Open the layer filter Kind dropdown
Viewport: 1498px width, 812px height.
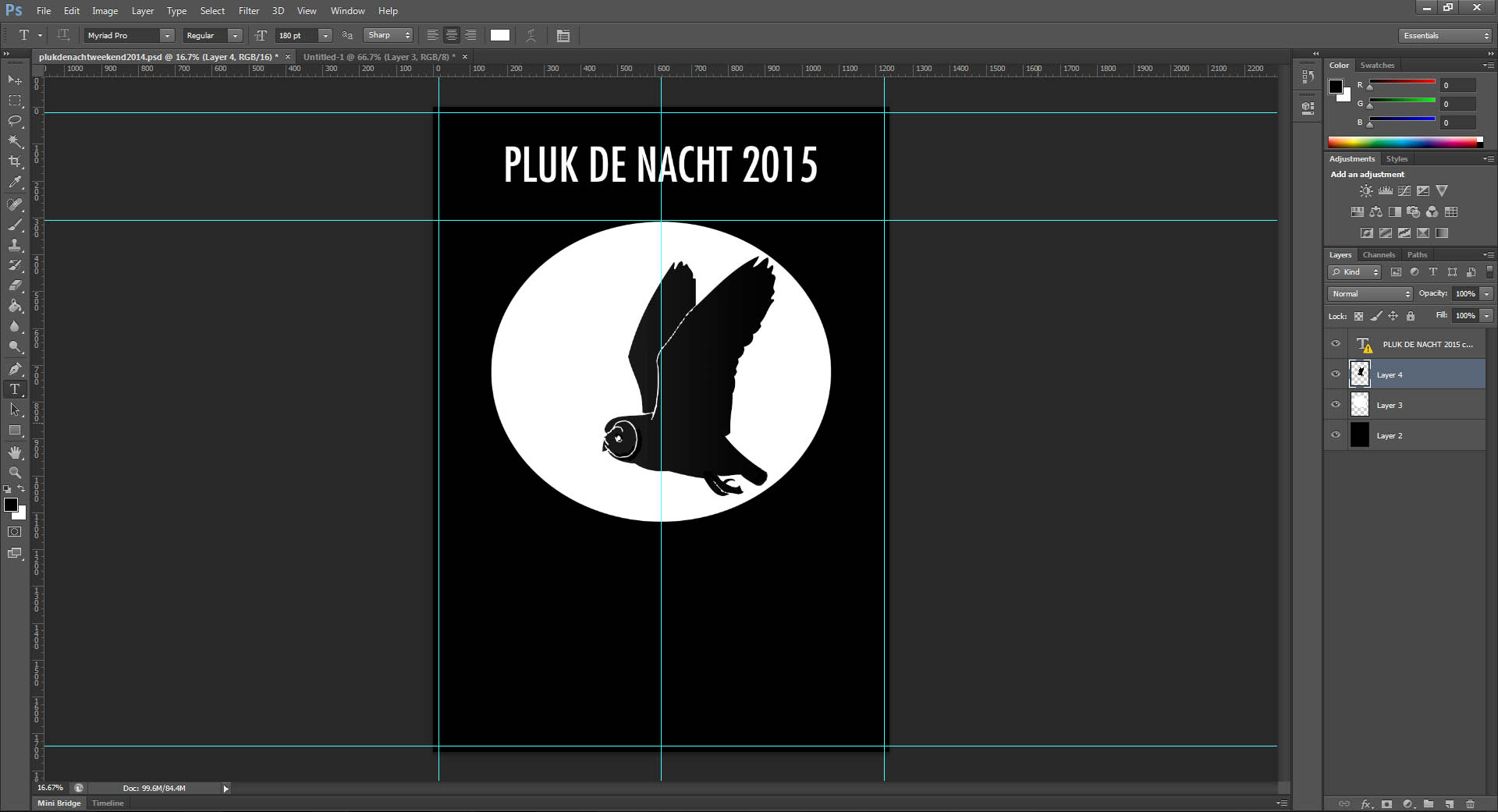[1354, 271]
